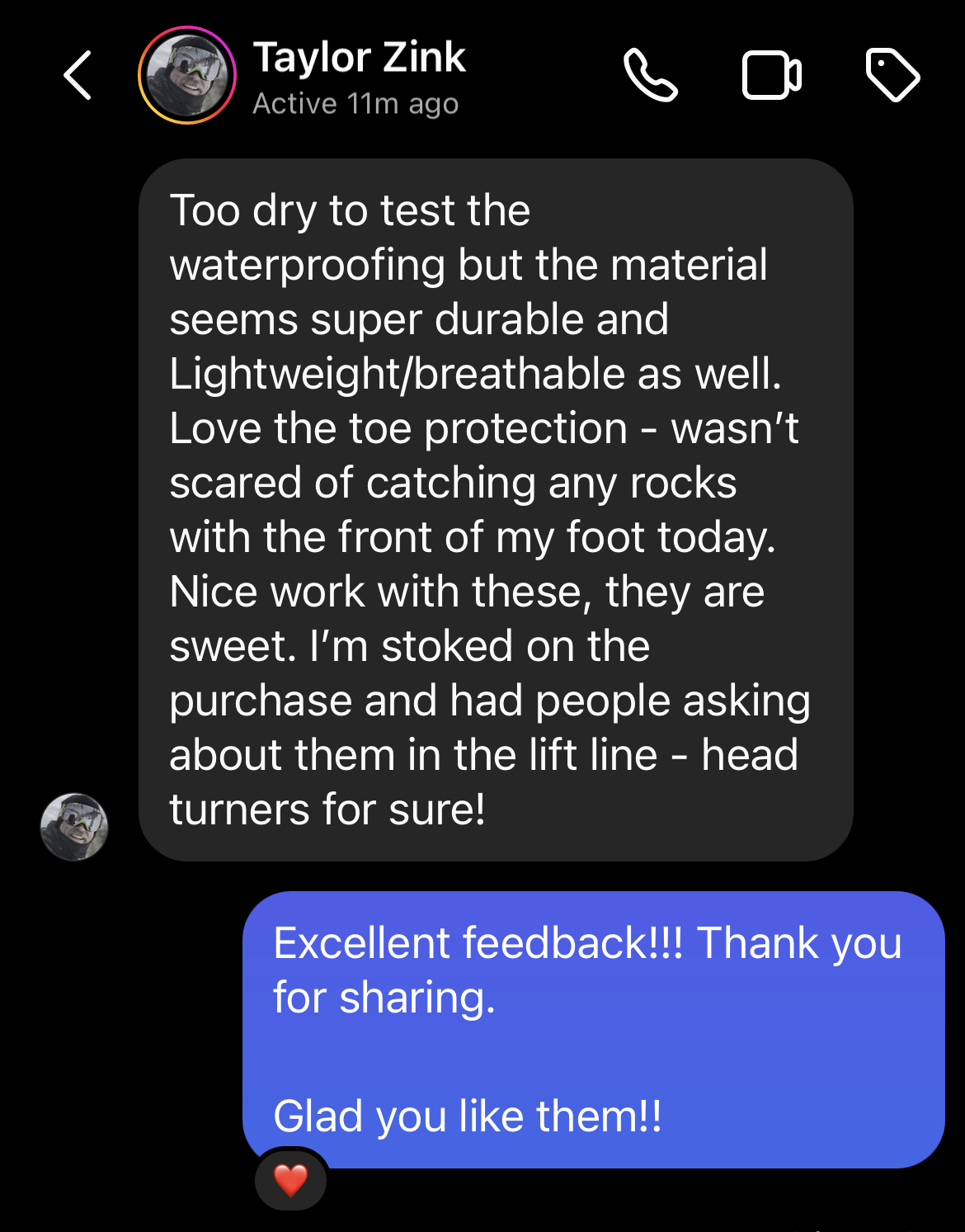The image size is (965, 1232).
Task: Start an audio call with phone icon
Action: [651, 75]
